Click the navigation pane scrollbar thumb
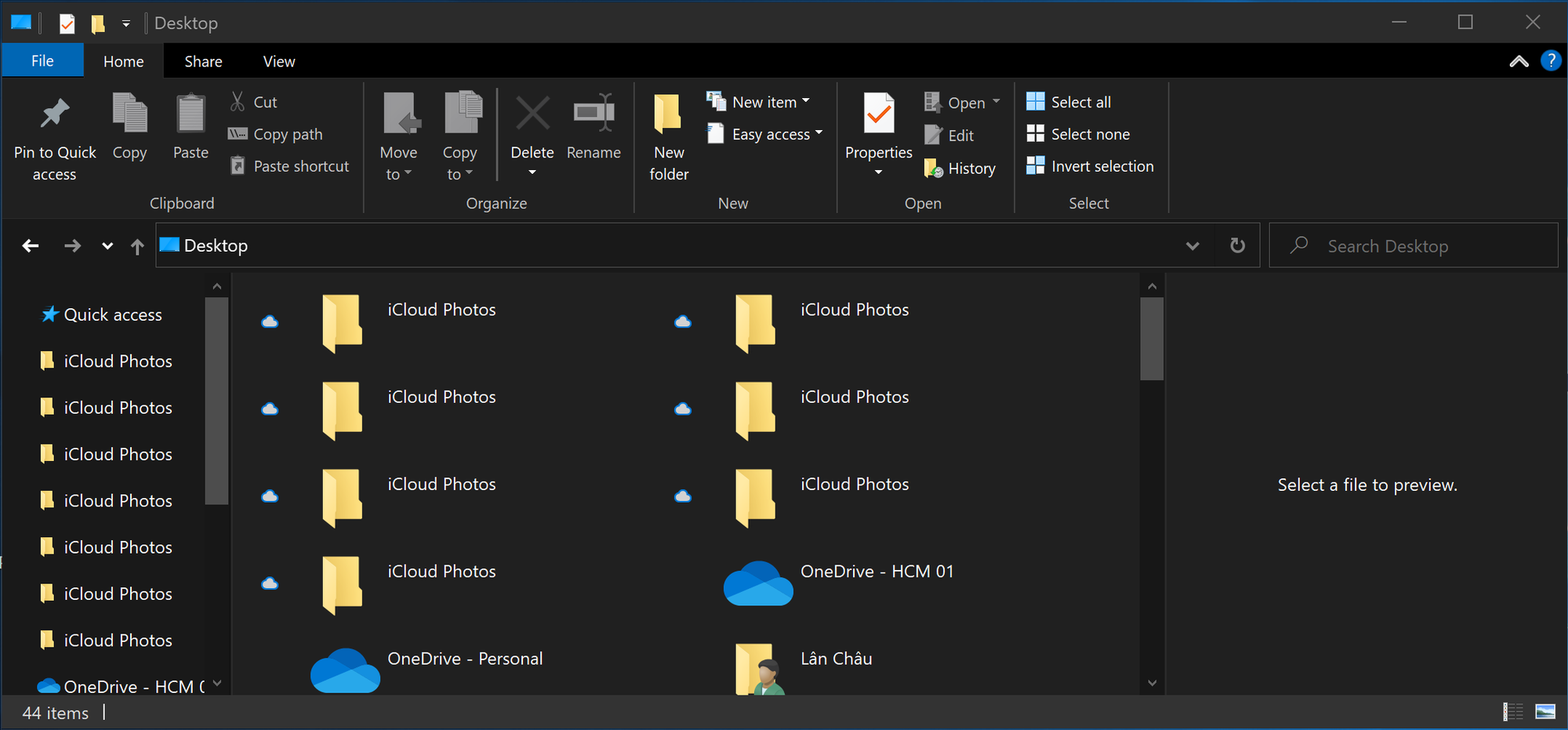1568x730 pixels. 216,401
